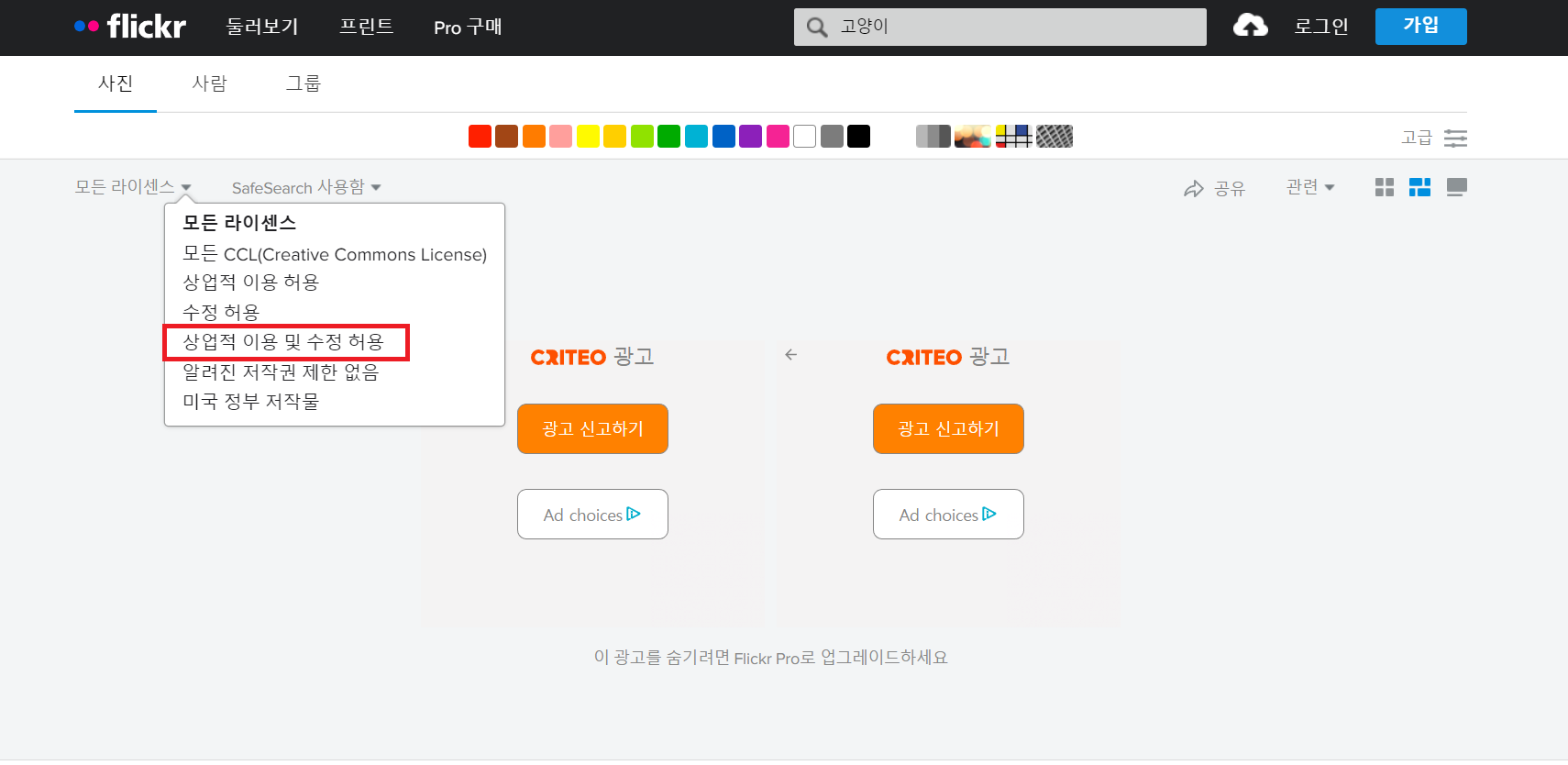Open the SafeSearch 사용함 dropdown
The width and height of the screenshot is (1568, 765).
click(x=306, y=187)
